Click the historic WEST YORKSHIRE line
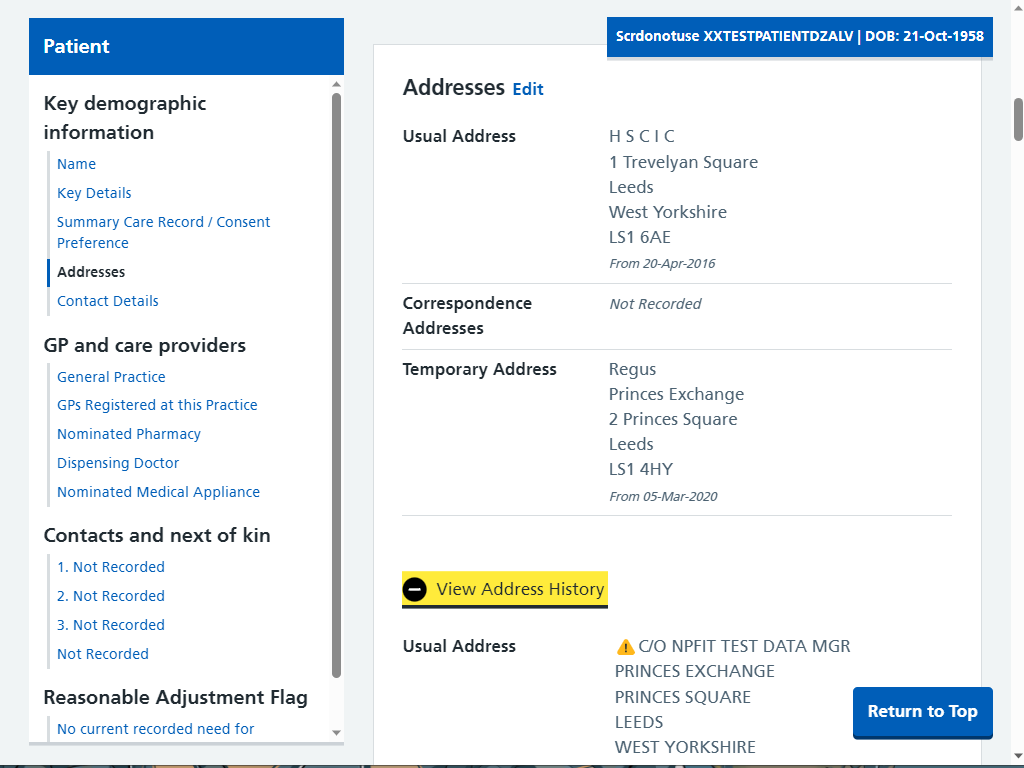Viewport: 1024px width, 768px height. click(x=685, y=747)
